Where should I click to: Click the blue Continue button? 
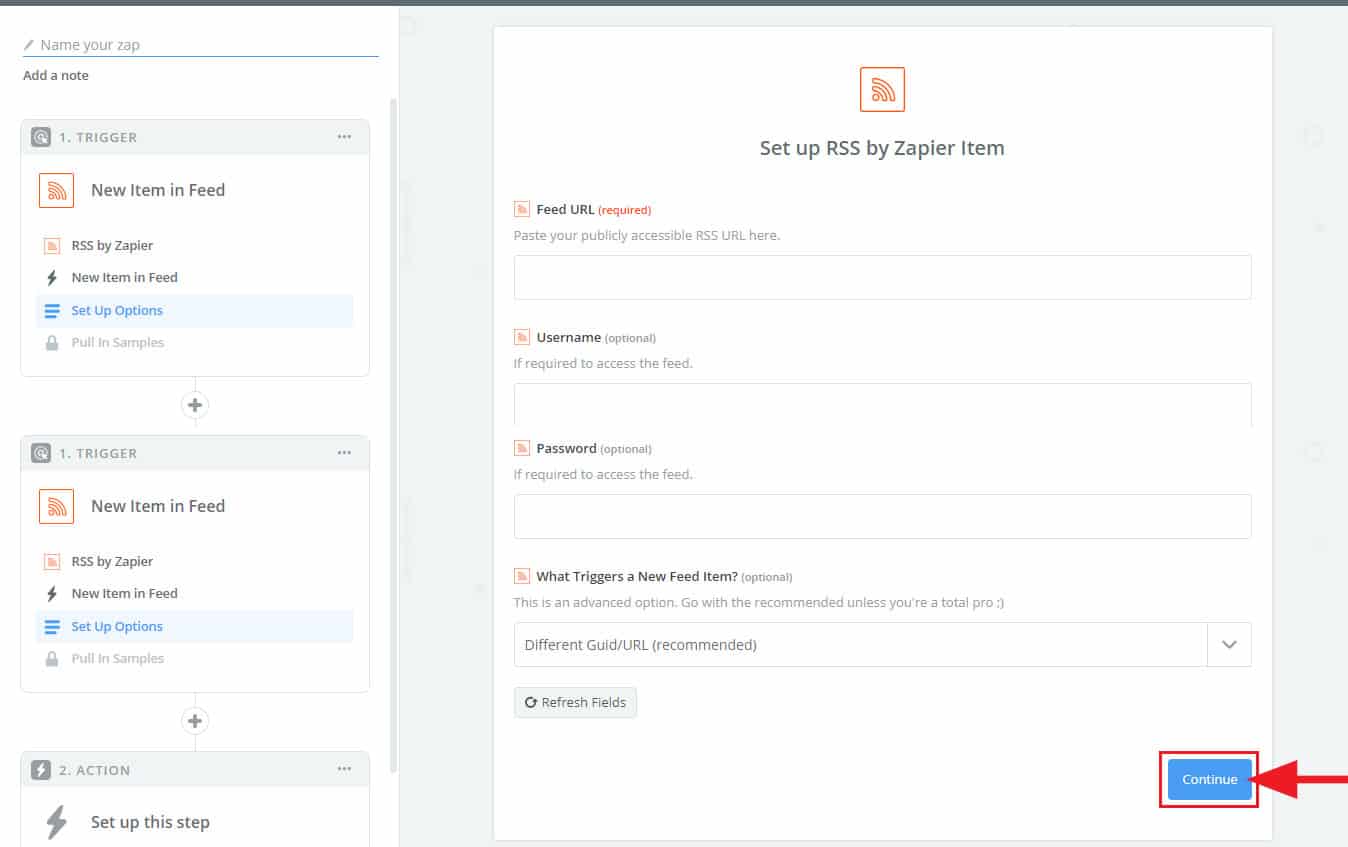pos(1209,779)
